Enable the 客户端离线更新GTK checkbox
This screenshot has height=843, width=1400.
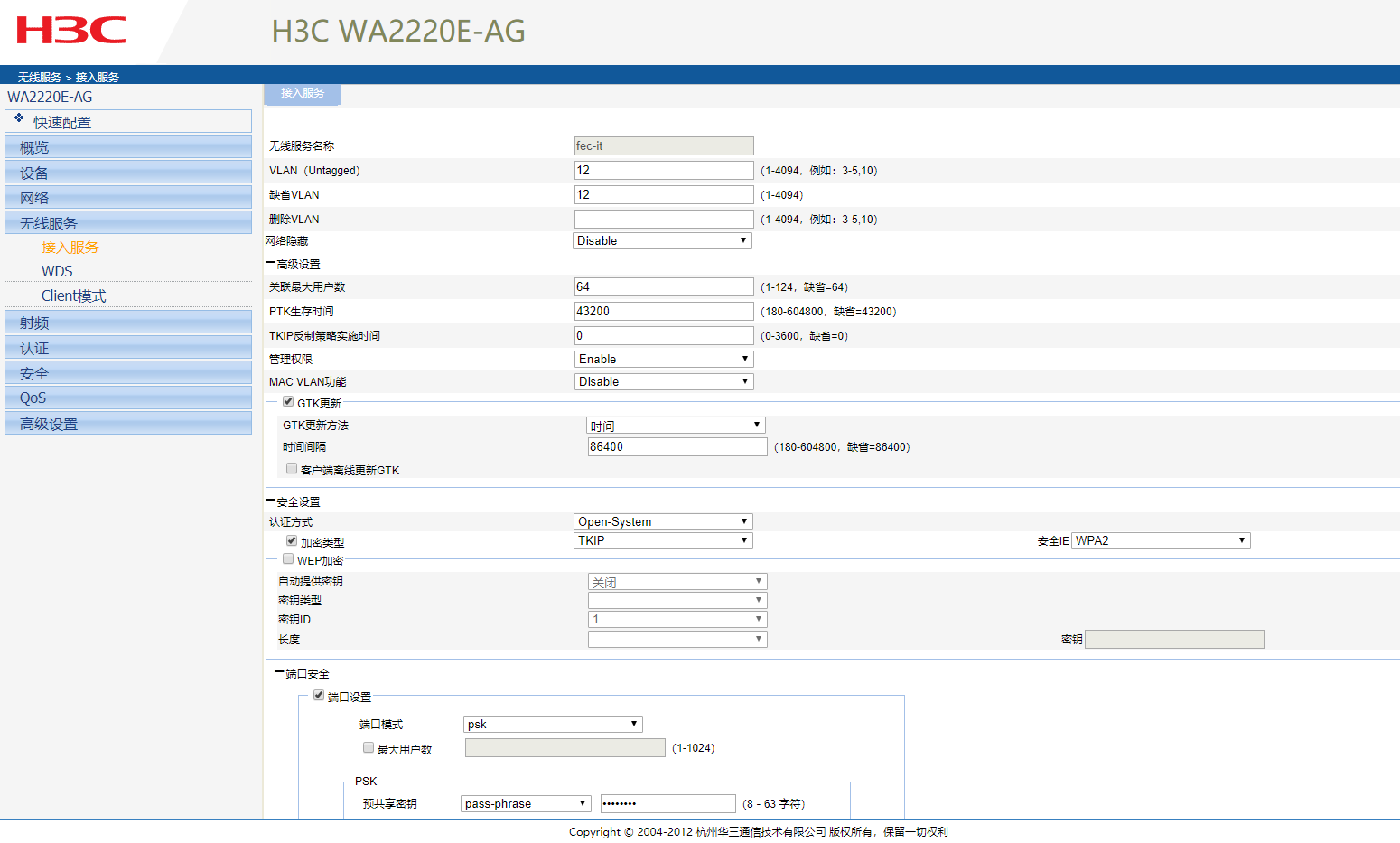(x=292, y=468)
